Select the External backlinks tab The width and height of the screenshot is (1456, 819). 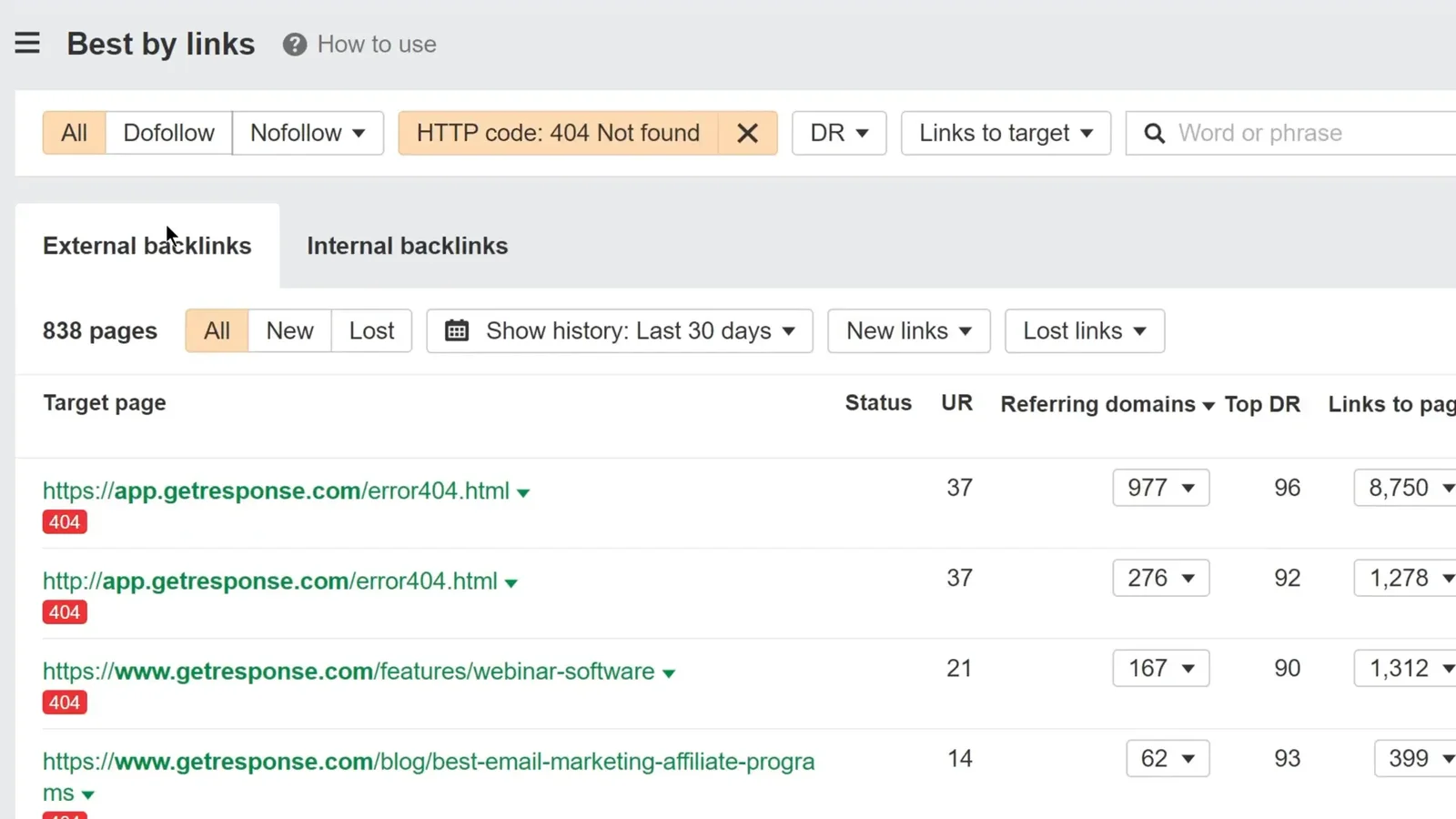click(147, 246)
